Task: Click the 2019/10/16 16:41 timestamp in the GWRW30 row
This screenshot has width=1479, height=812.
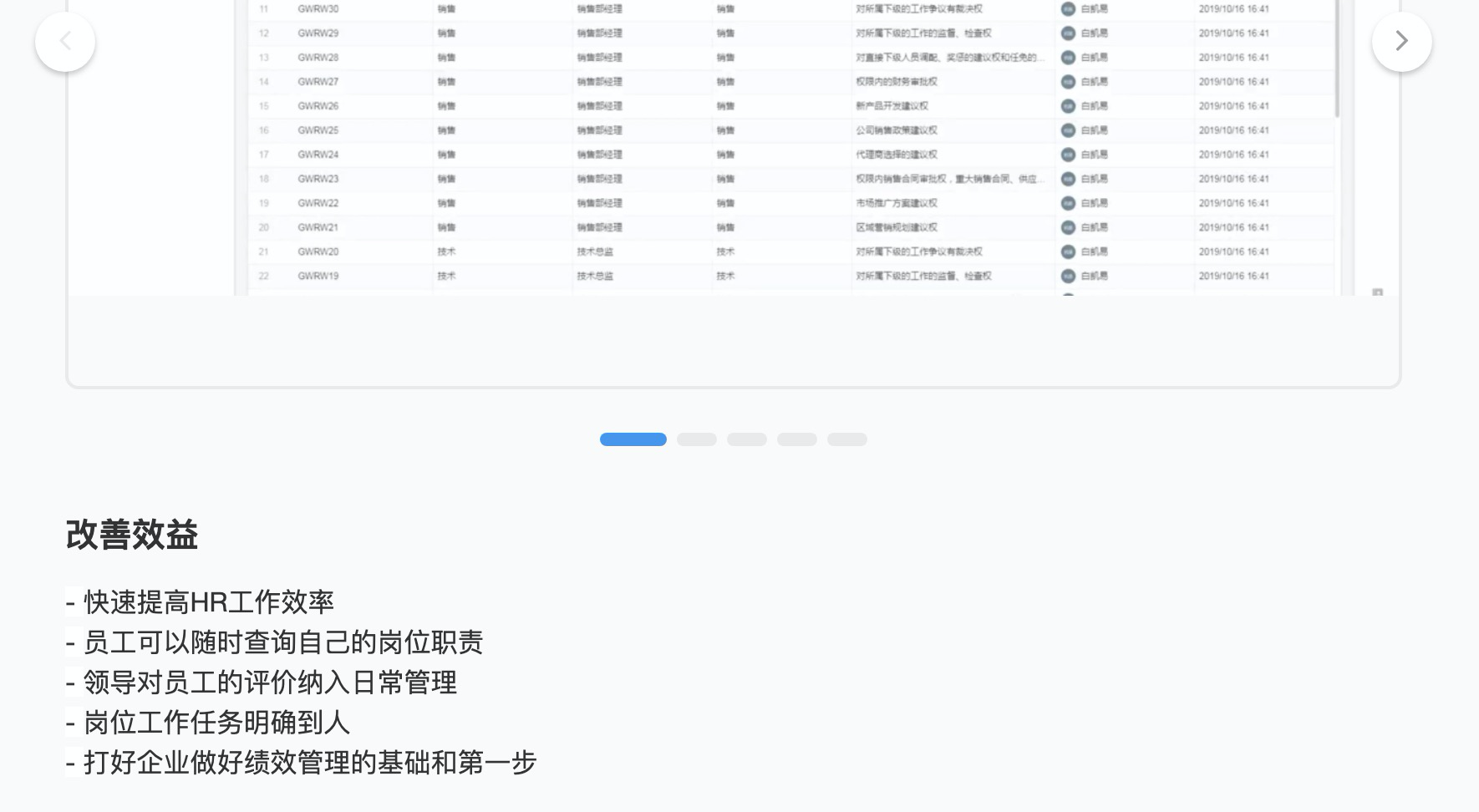Action: pos(1234,9)
